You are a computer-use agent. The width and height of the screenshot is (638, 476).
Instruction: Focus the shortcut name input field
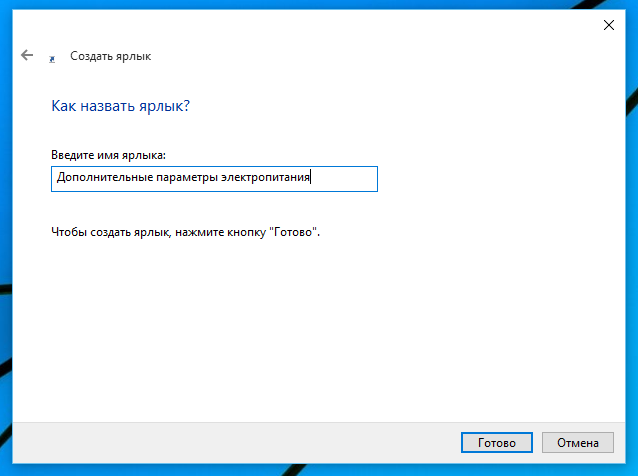[x=214, y=178]
